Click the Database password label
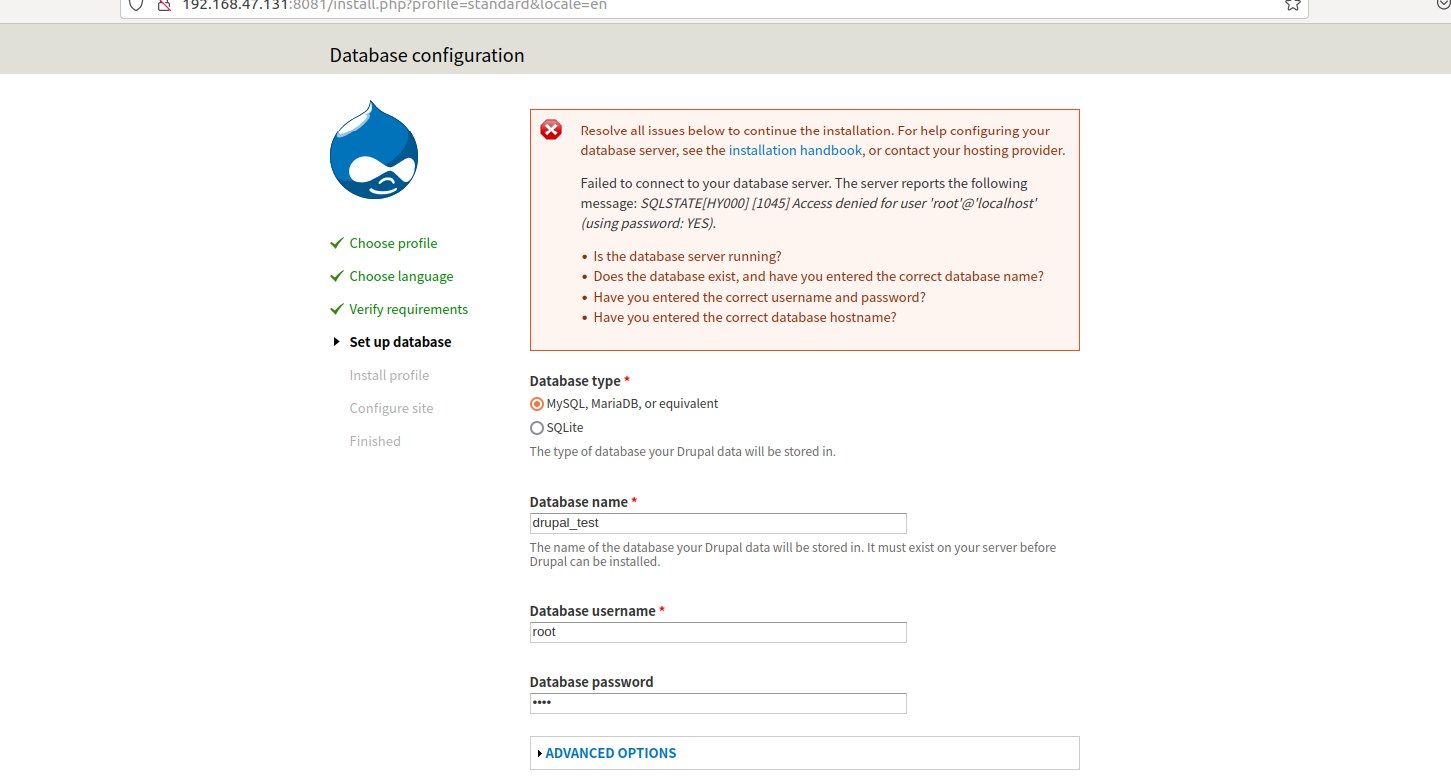This screenshot has width=1451, height=778. [591, 682]
